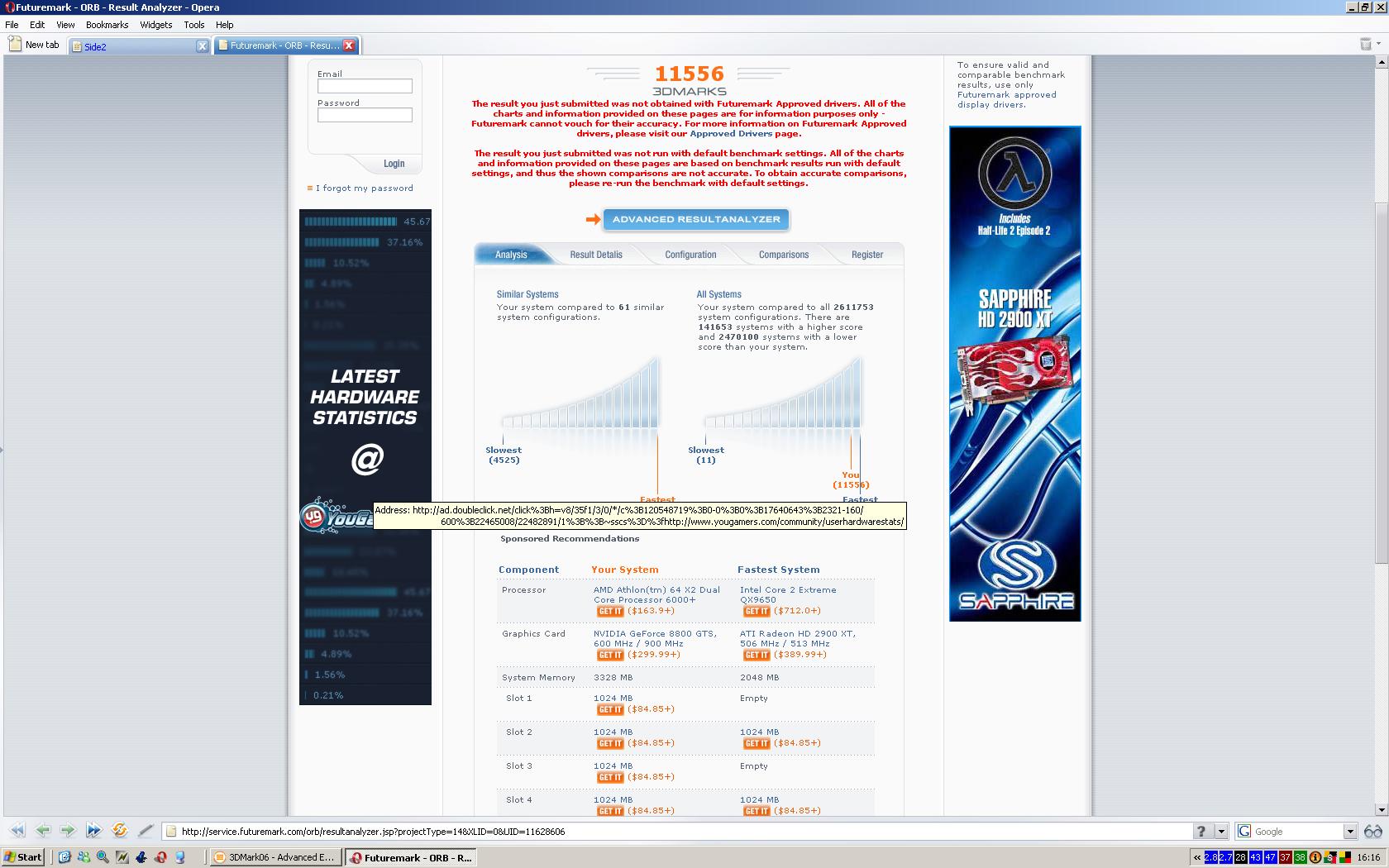1389x868 pixels.
Task: Open the Widgets menu
Action: pos(156,25)
